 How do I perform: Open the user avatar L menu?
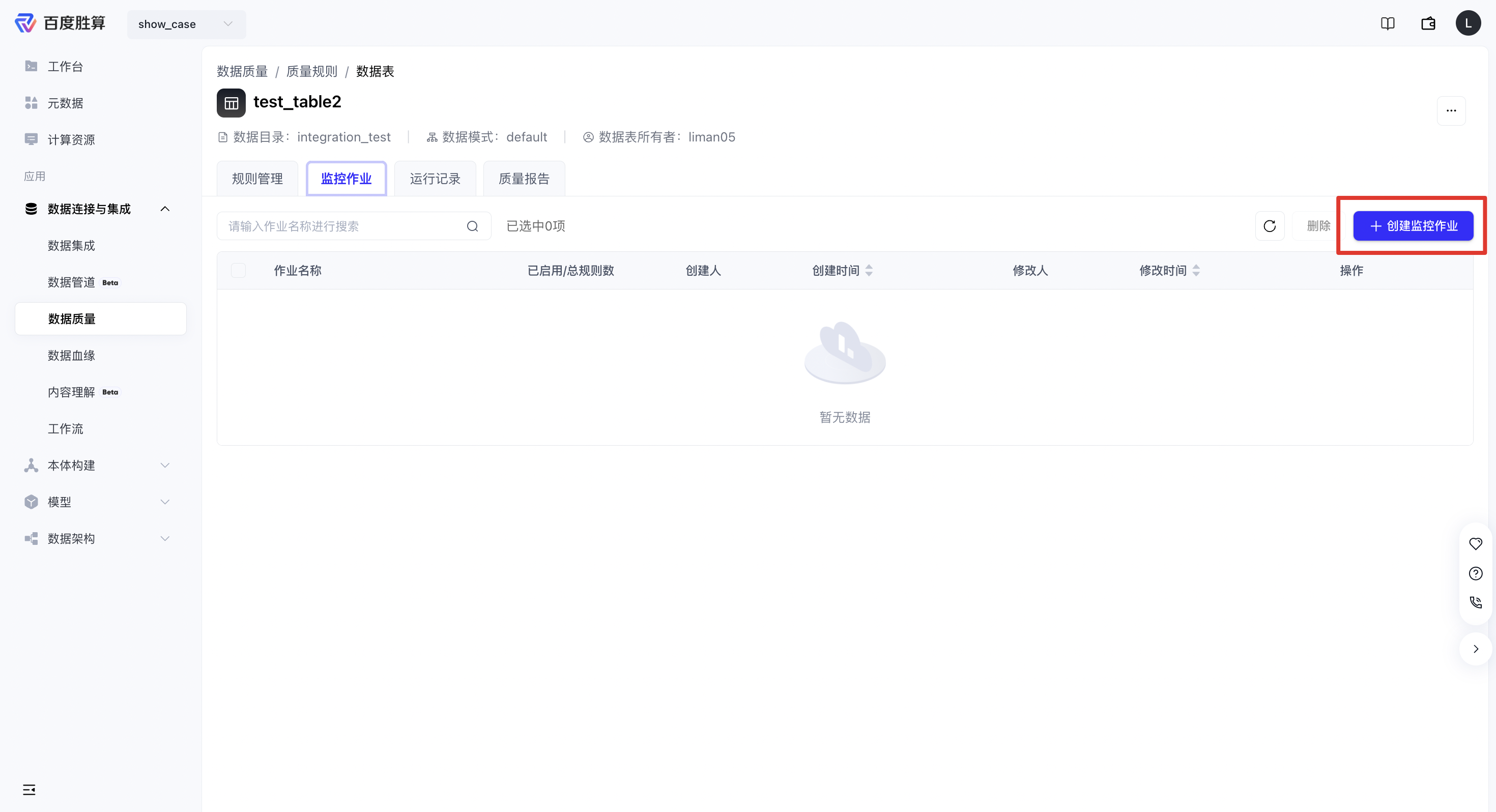tap(1468, 24)
